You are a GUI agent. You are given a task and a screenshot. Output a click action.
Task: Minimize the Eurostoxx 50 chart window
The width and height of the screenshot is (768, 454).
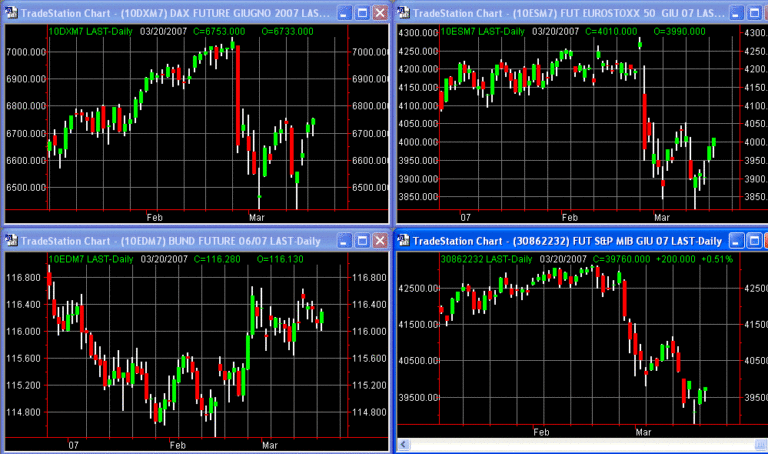736,13
